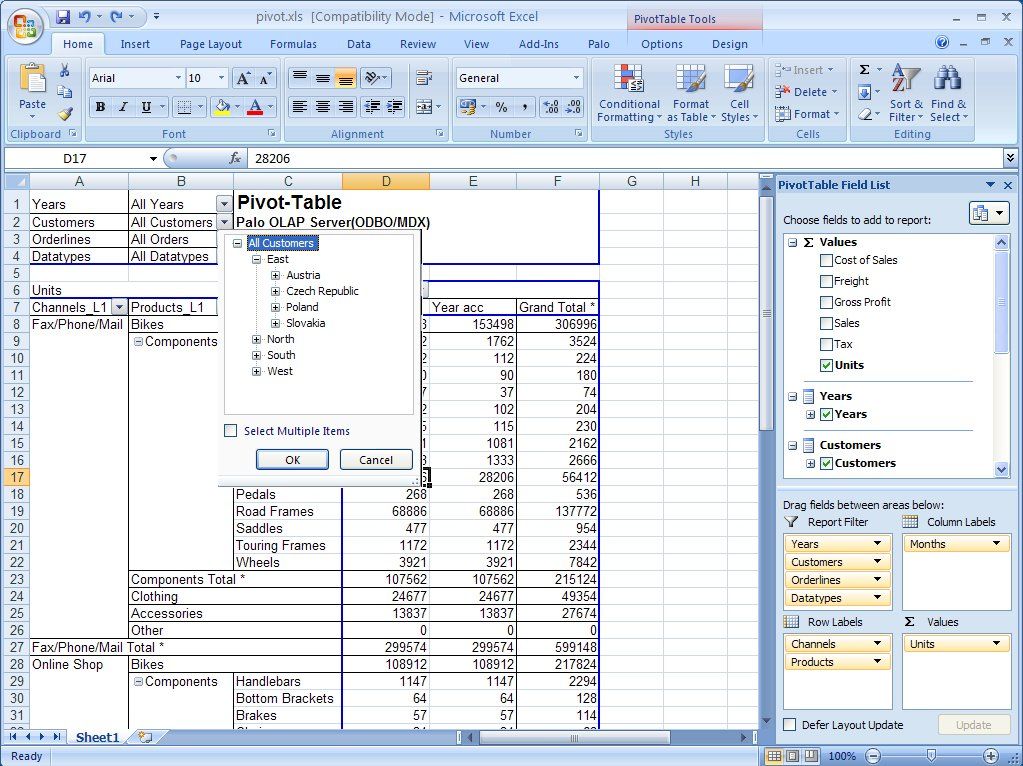The height and width of the screenshot is (766, 1023).
Task: Check the Freight field
Action: coord(826,281)
